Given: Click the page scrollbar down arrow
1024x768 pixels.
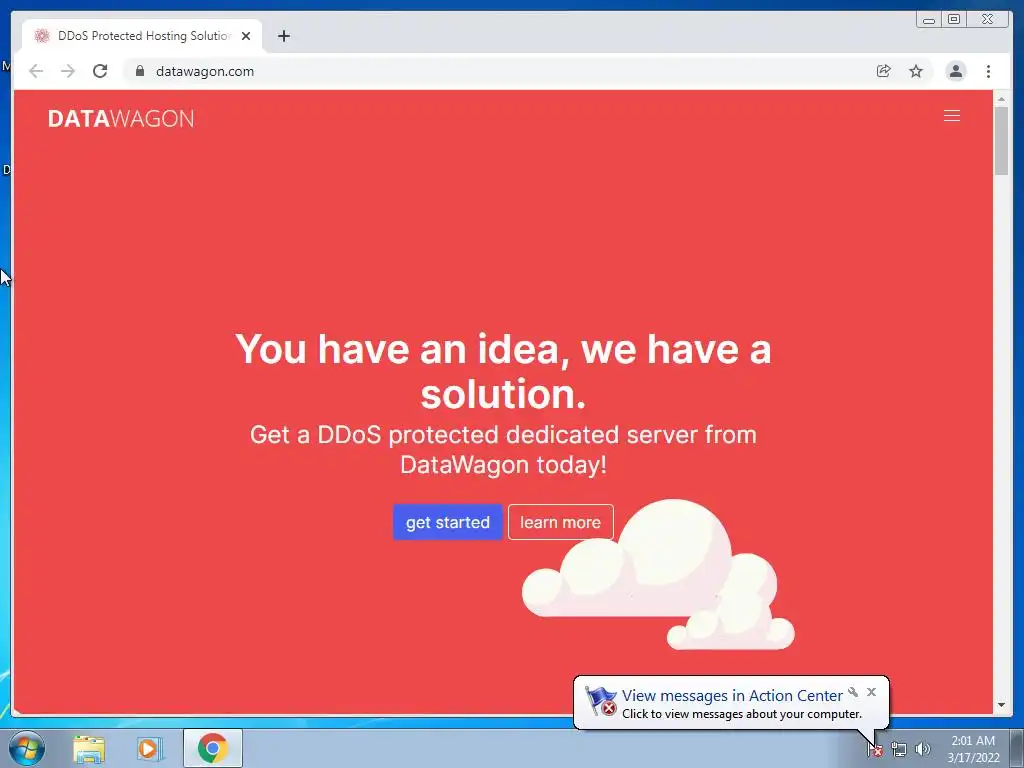Looking at the screenshot, I should (x=1001, y=705).
